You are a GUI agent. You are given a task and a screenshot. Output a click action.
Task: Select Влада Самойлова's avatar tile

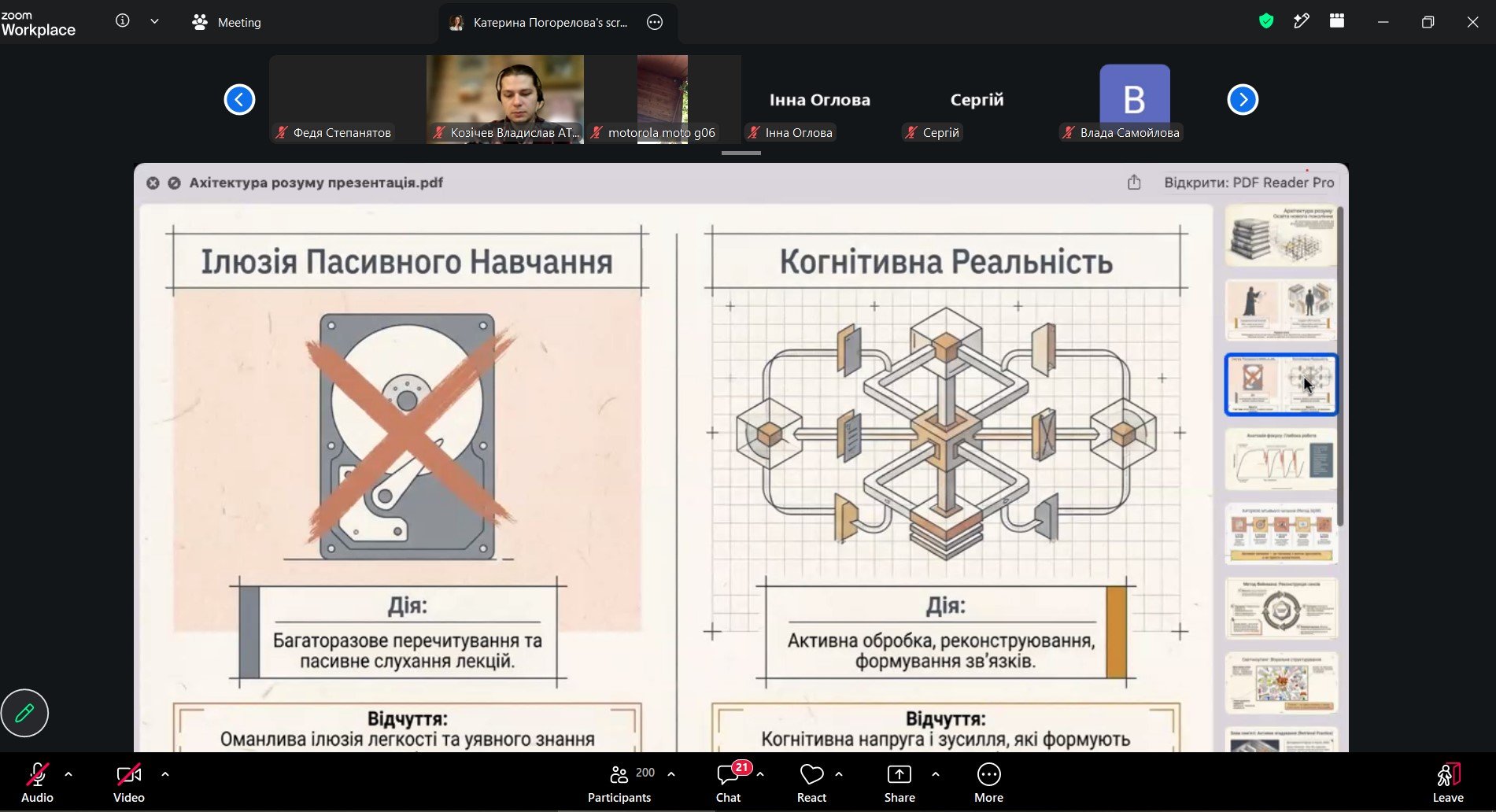coord(1135,99)
